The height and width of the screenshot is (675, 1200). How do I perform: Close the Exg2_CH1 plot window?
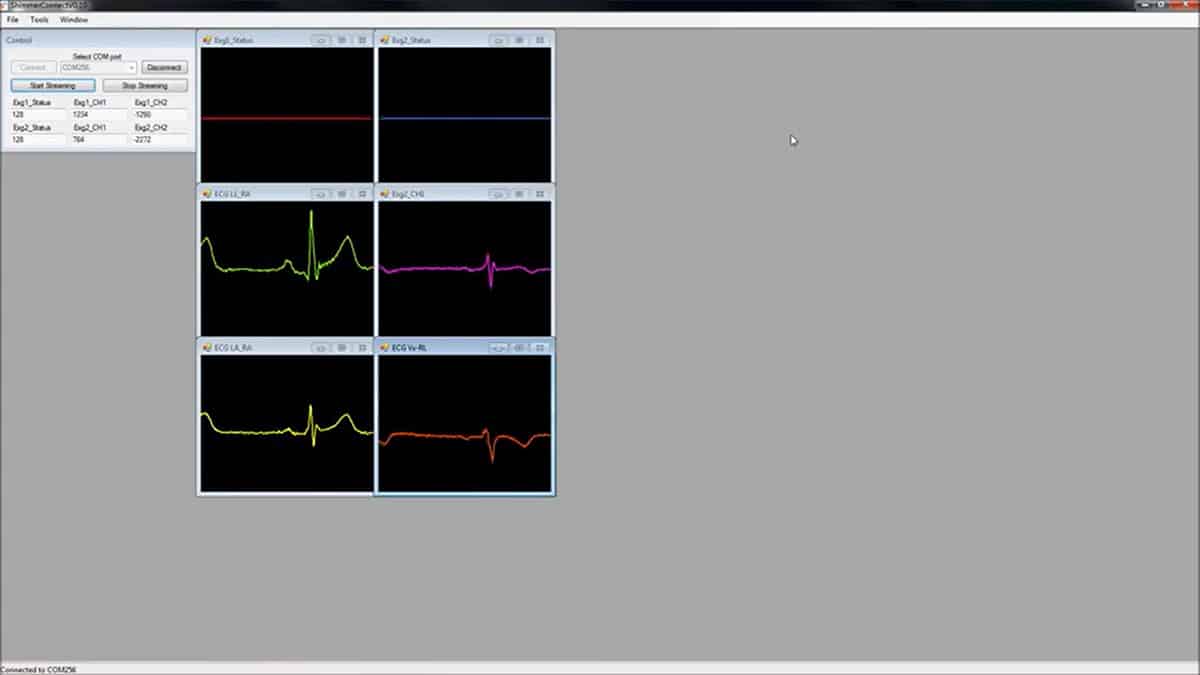coord(540,194)
